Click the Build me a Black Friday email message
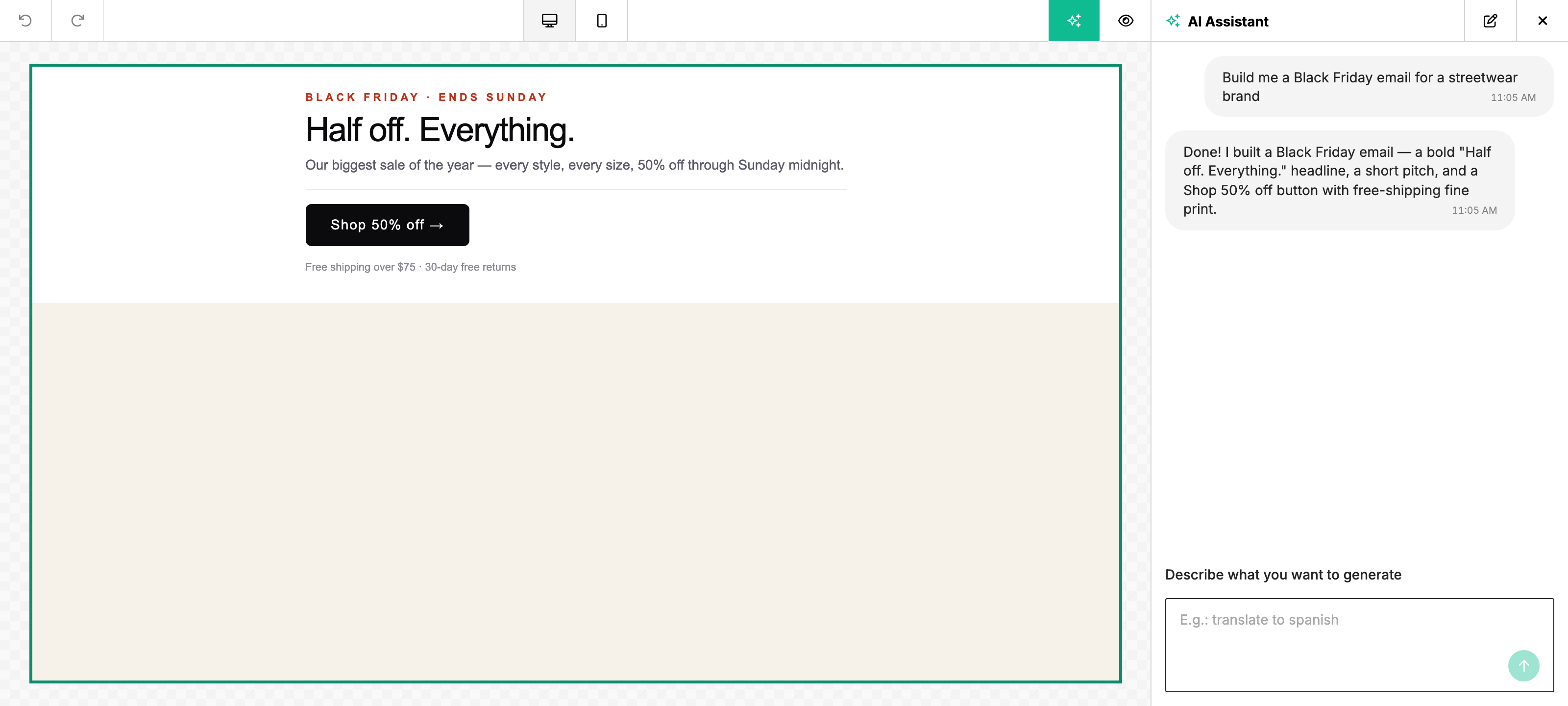Screen dimensions: 1568x706 point(1379,86)
